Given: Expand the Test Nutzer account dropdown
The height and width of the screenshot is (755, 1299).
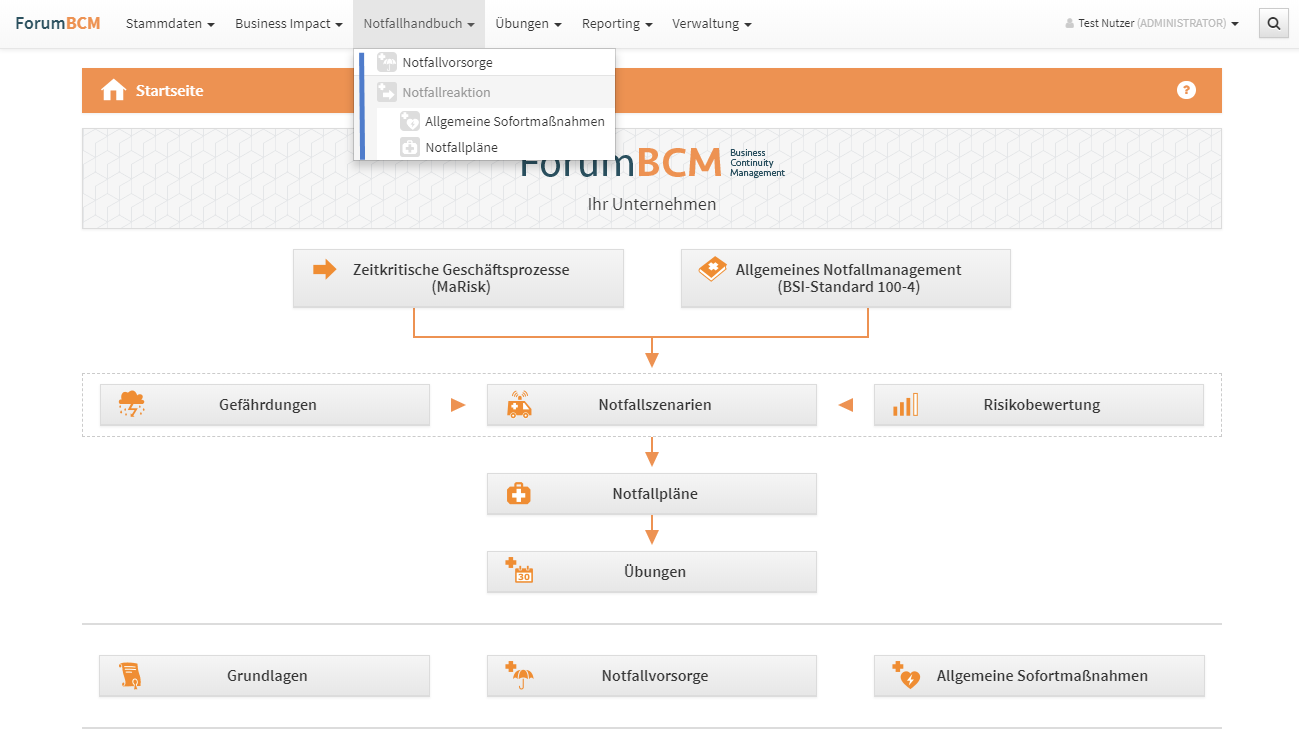Looking at the screenshot, I should [1152, 23].
